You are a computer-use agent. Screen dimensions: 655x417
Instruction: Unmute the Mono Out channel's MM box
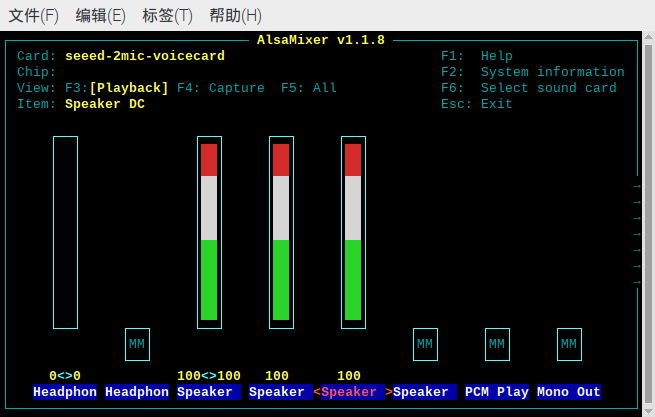pos(569,344)
